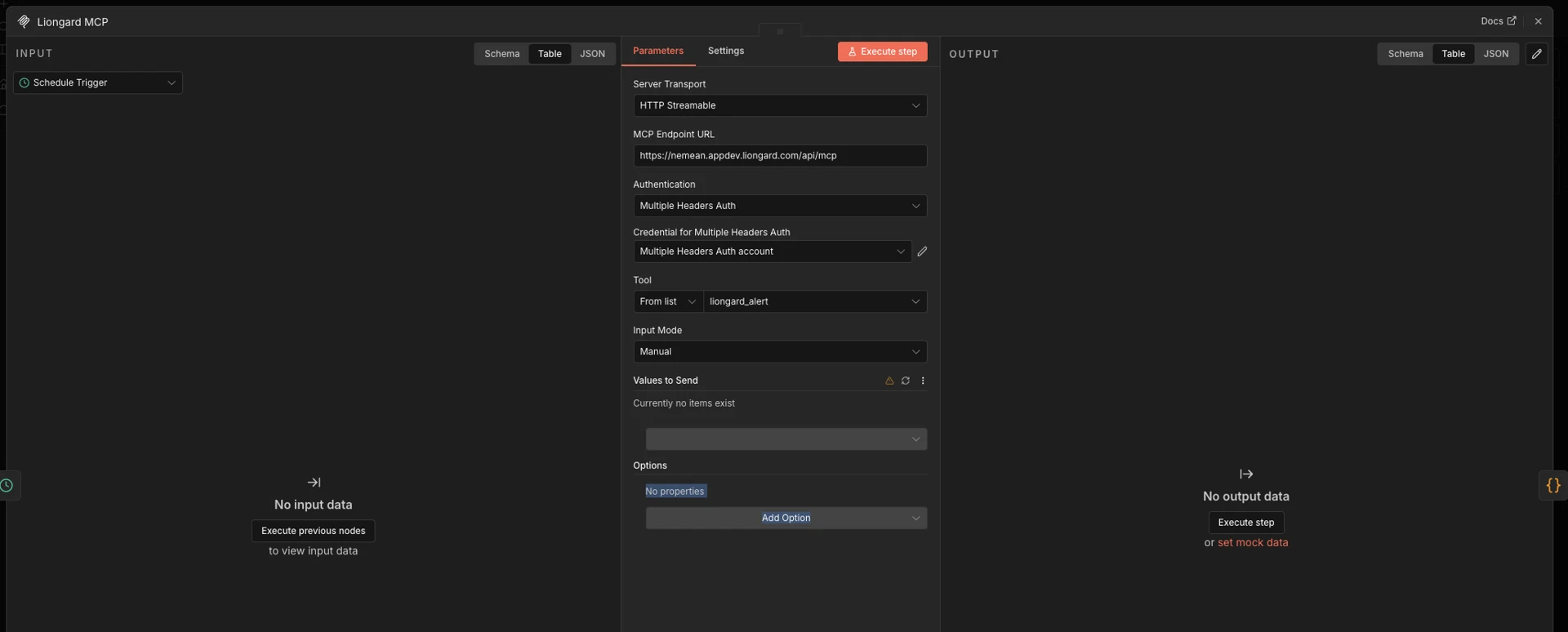Screen dimensions: 1568x632
Task: Click Execute step in output panel
Action: [x=1245, y=523]
